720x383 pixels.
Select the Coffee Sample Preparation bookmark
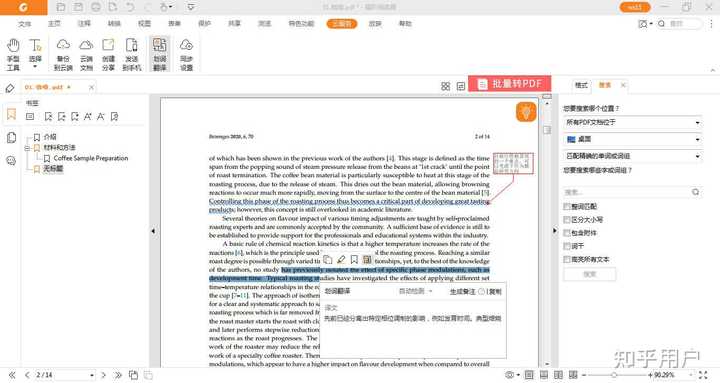pos(90,158)
